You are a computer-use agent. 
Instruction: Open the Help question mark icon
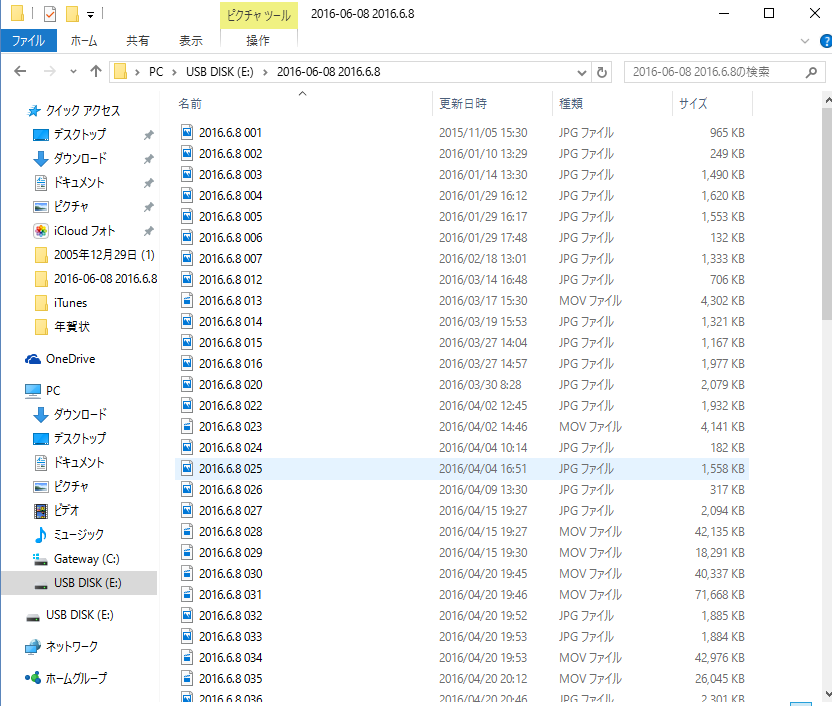826,41
